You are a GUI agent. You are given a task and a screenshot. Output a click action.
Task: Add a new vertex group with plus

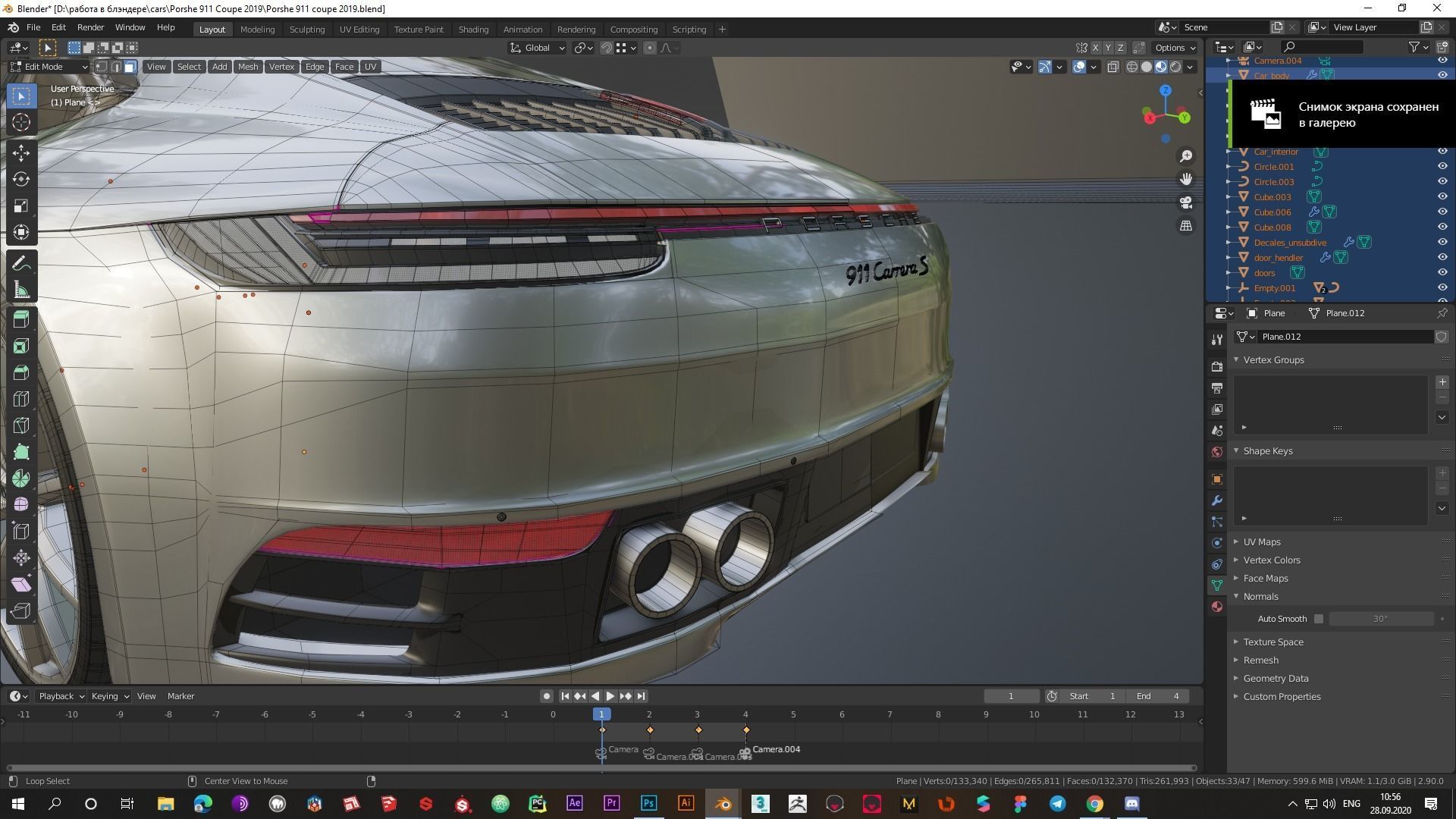pyautogui.click(x=1442, y=382)
